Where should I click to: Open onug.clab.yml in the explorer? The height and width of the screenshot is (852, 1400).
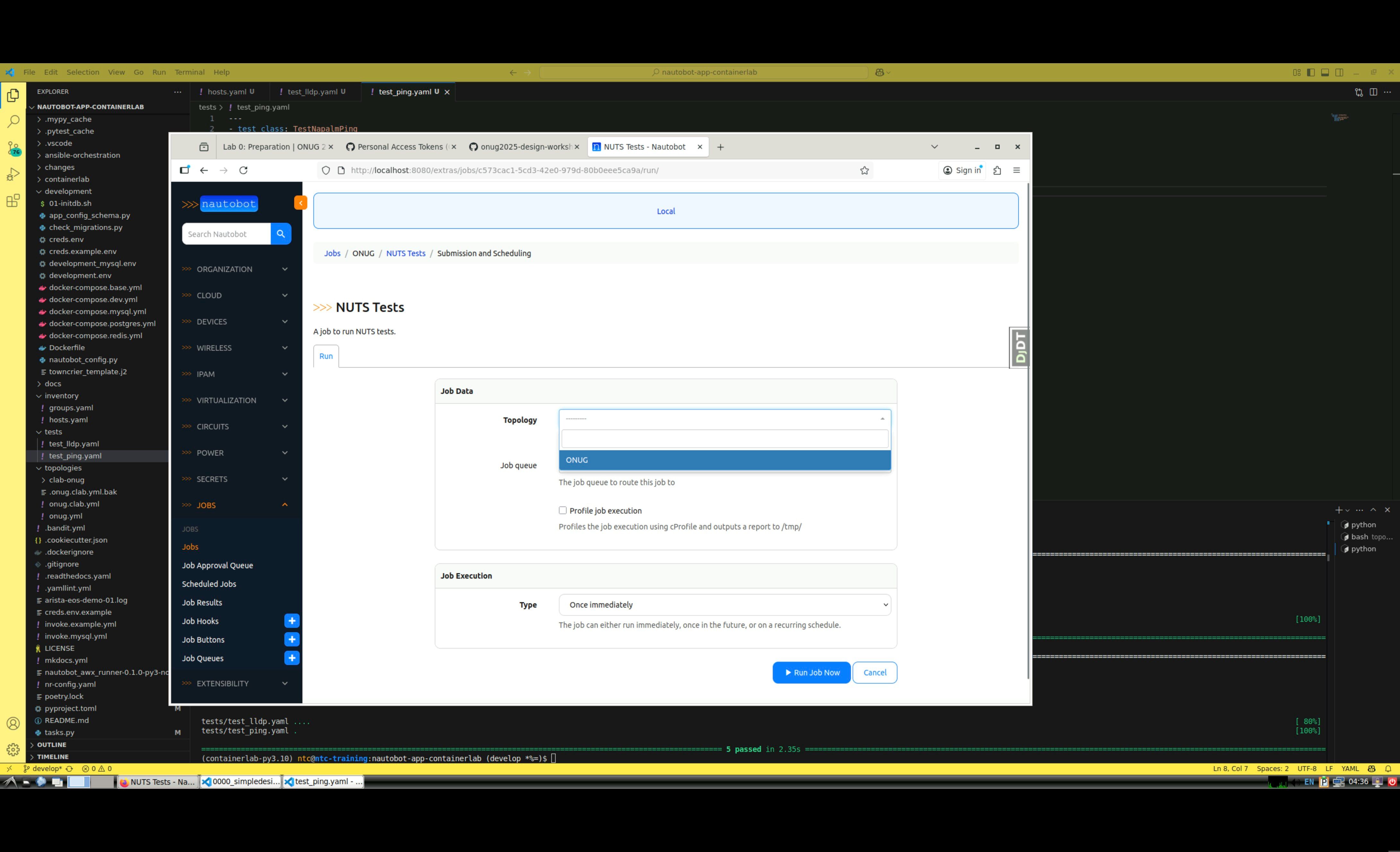pos(74,504)
